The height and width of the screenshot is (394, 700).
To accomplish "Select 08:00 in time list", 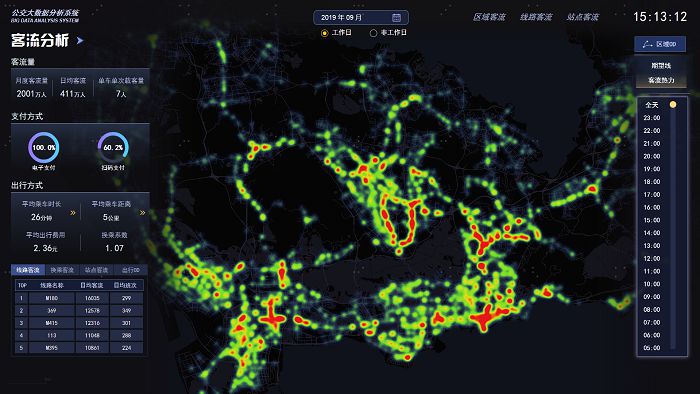I will [652, 310].
